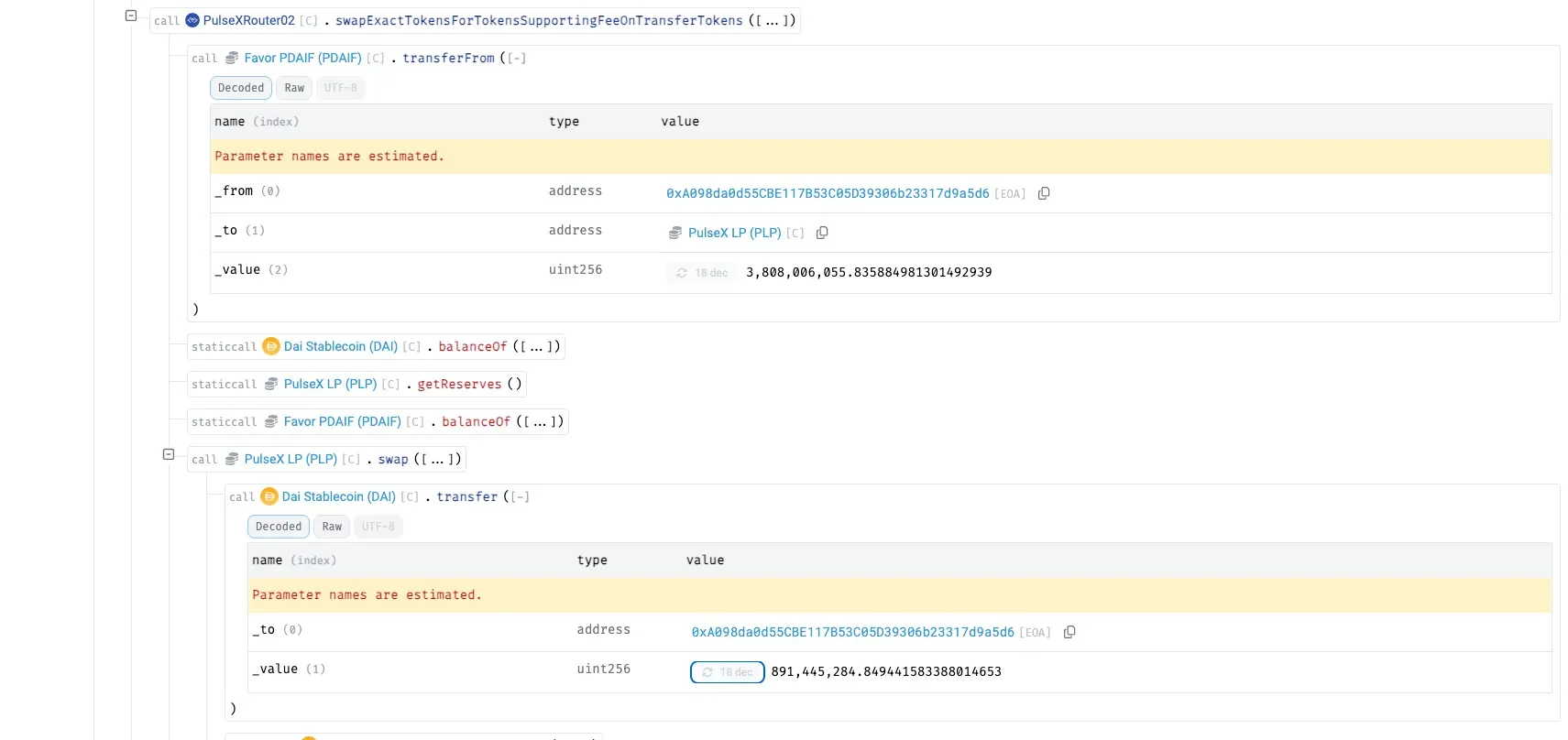Expand swap call arguments ellipsis
The image size is (1568, 740).
437,459
